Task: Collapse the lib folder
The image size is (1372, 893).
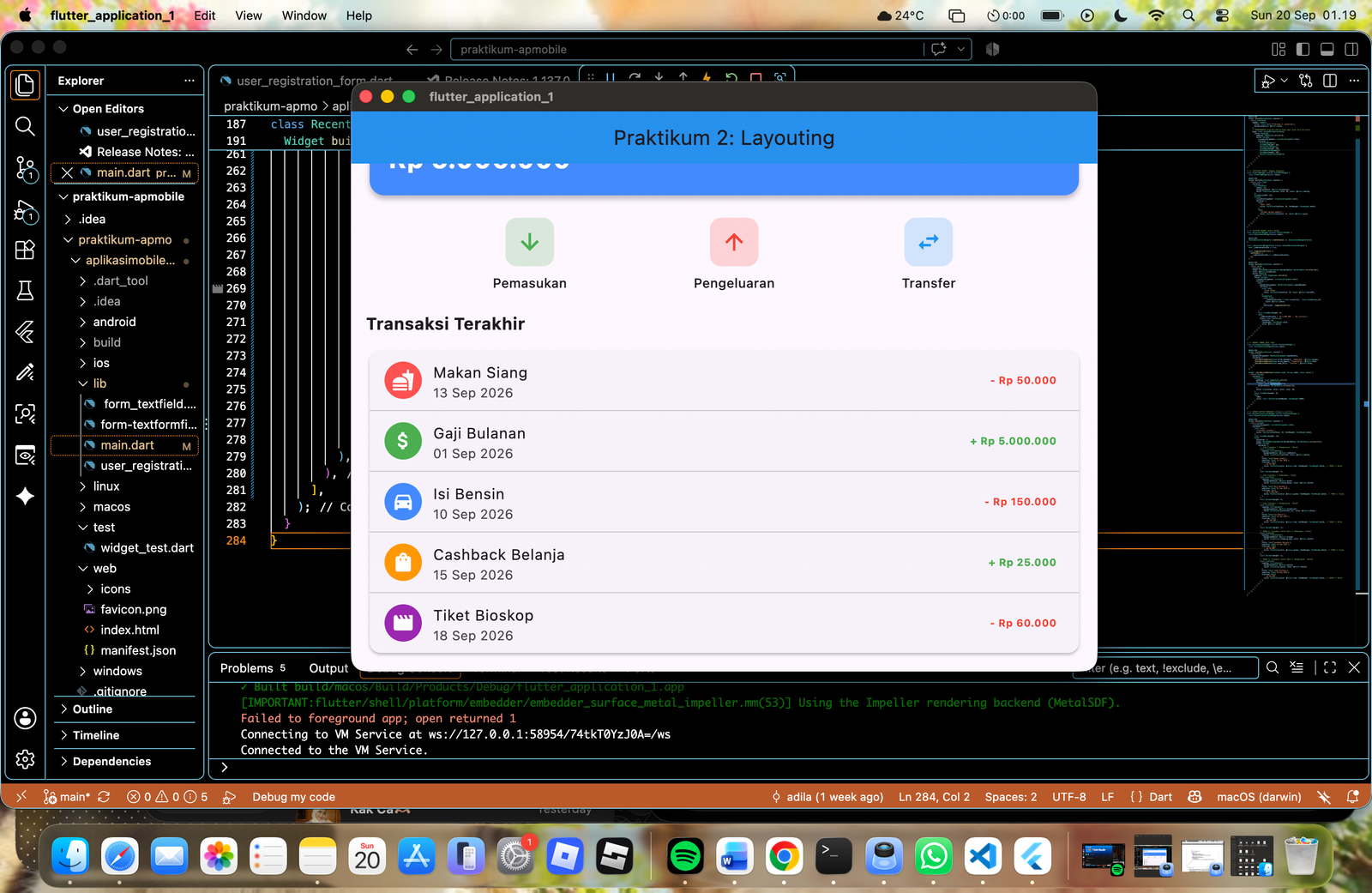Action: coord(83,383)
